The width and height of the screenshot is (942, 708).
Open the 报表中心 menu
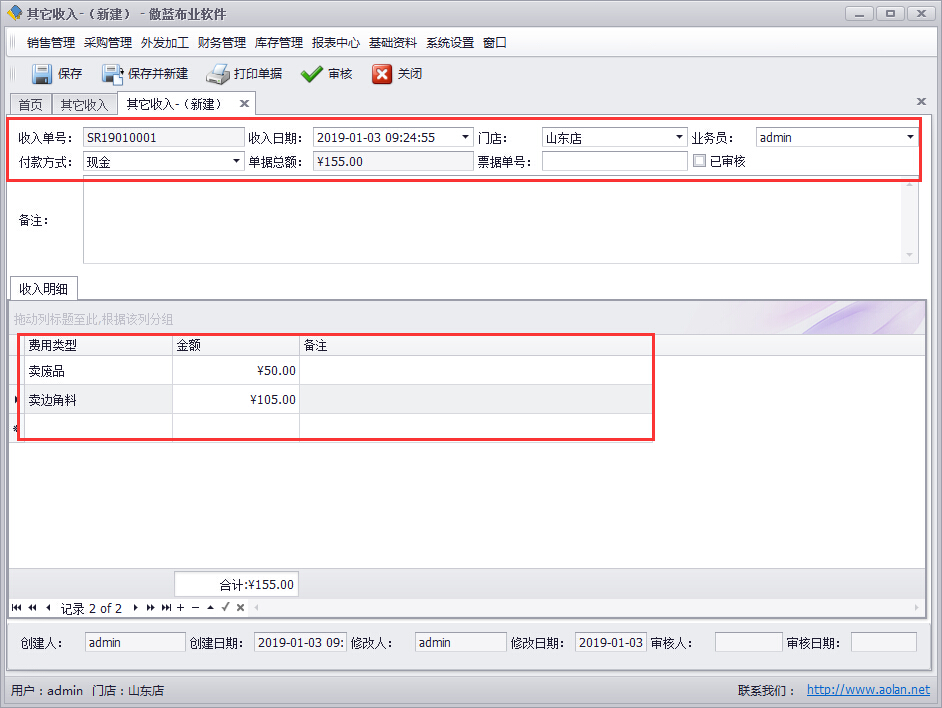335,43
